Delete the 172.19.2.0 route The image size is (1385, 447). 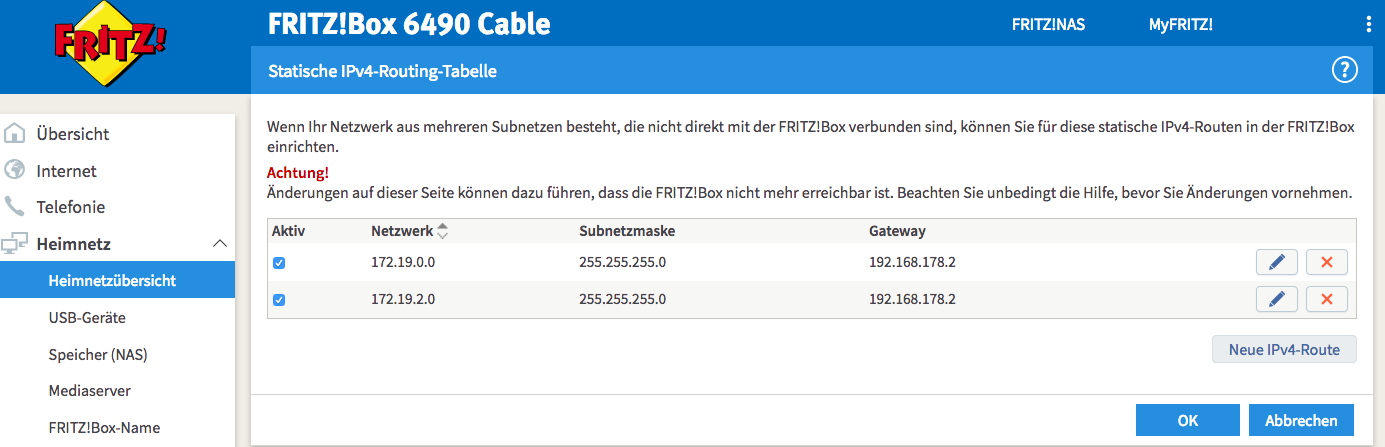click(x=1327, y=299)
